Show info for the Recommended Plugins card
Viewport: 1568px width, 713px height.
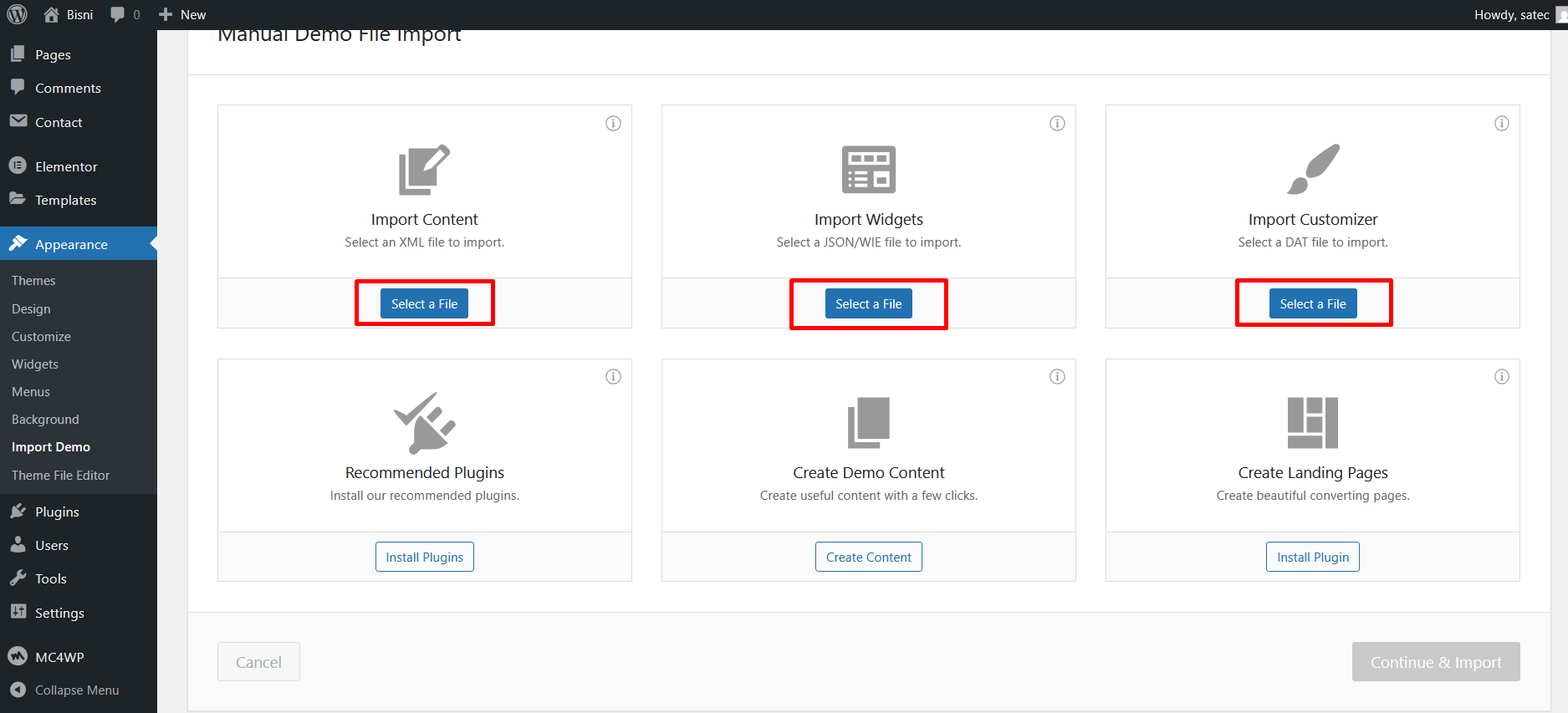point(613,377)
